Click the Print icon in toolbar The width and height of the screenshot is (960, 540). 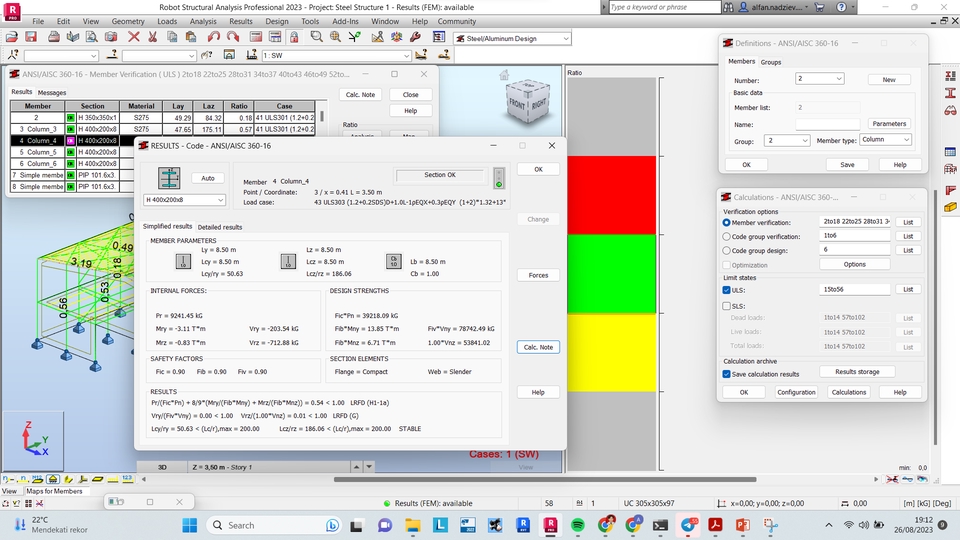pos(54,37)
